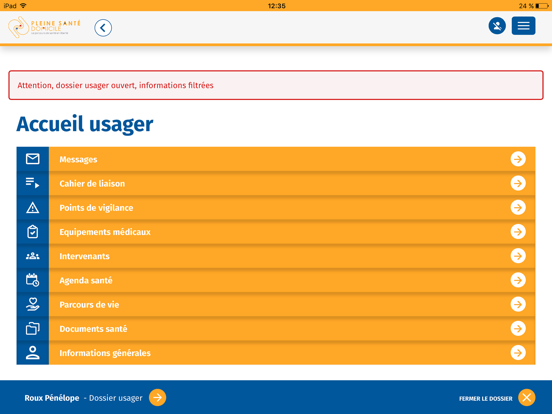Click the Roux Pénélope name in footer
This screenshot has height=414, width=552.
point(52,398)
